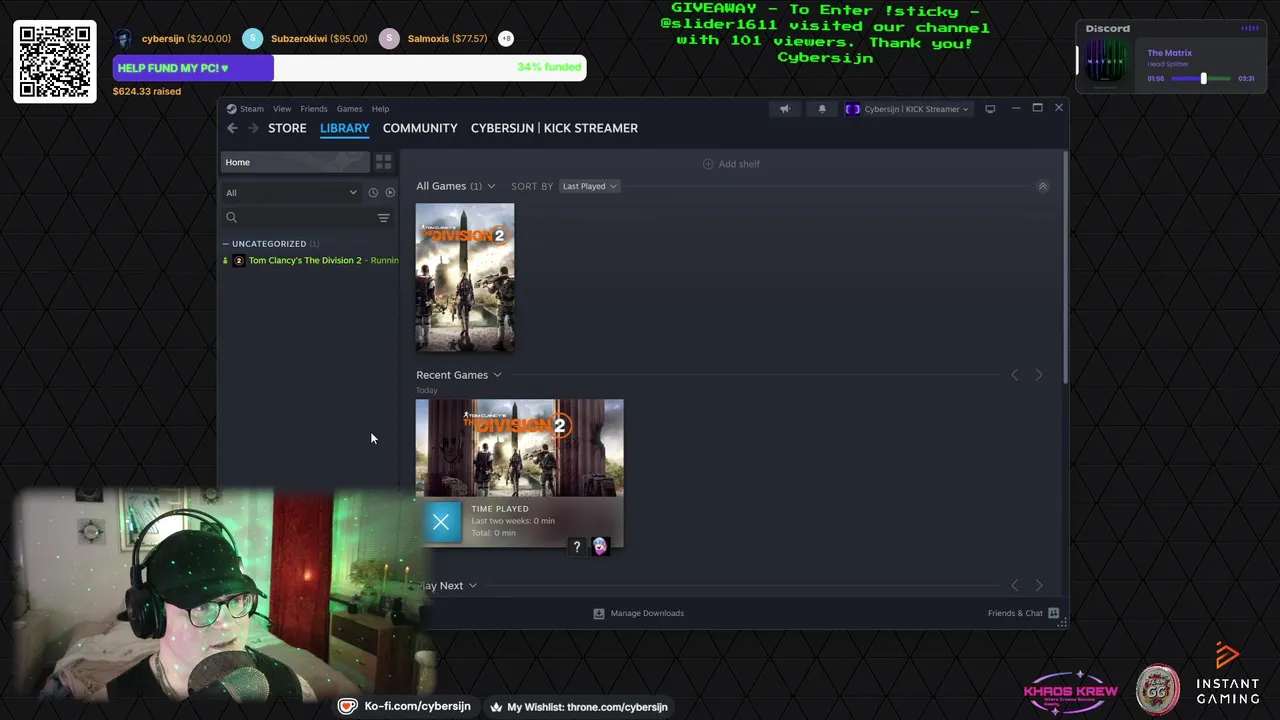Screen dimensions: 1280x720
Task: Open The Division 2 banner in Recent Games
Action: 519,448
